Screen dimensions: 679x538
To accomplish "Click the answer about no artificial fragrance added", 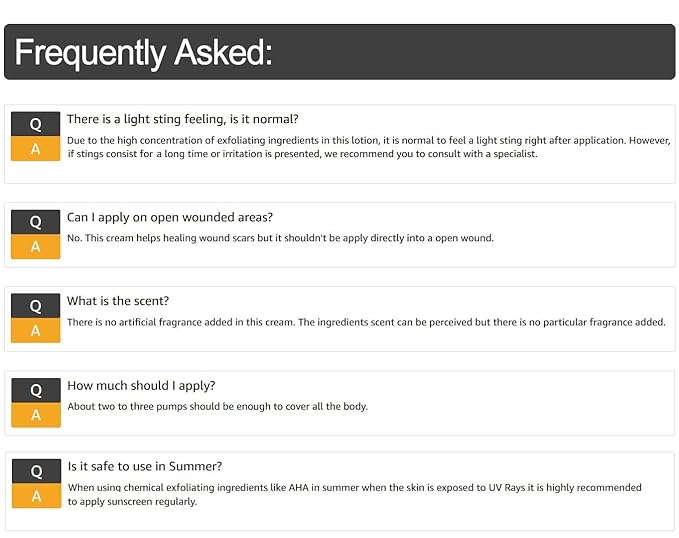I will [x=366, y=322].
